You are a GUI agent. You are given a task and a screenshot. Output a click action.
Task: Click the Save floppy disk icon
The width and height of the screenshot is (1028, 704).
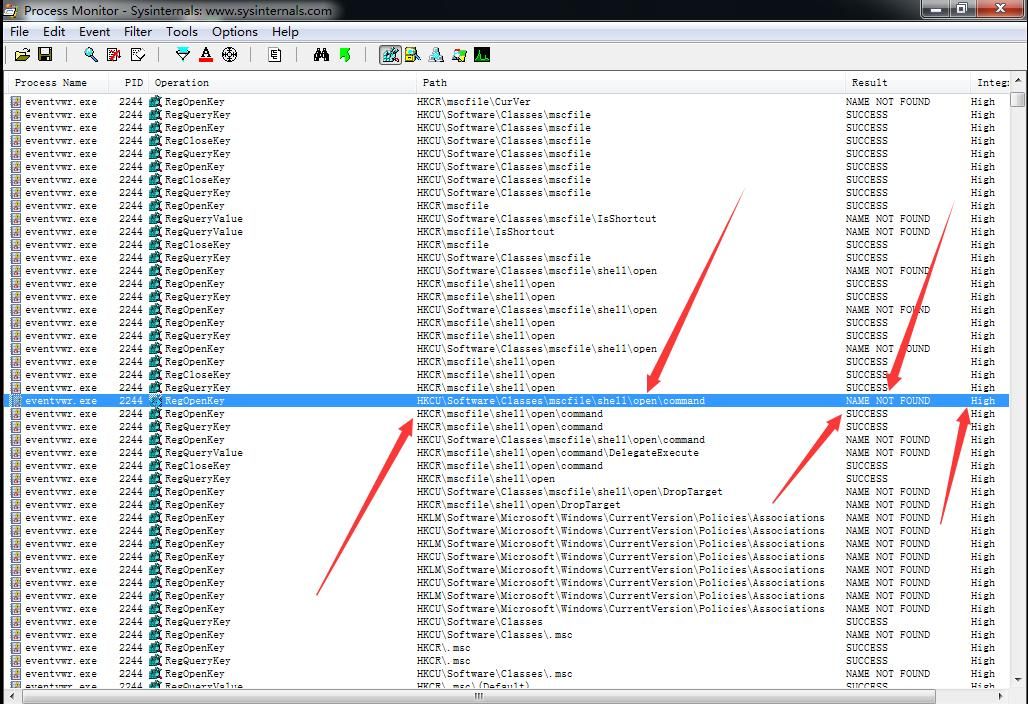[45, 55]
